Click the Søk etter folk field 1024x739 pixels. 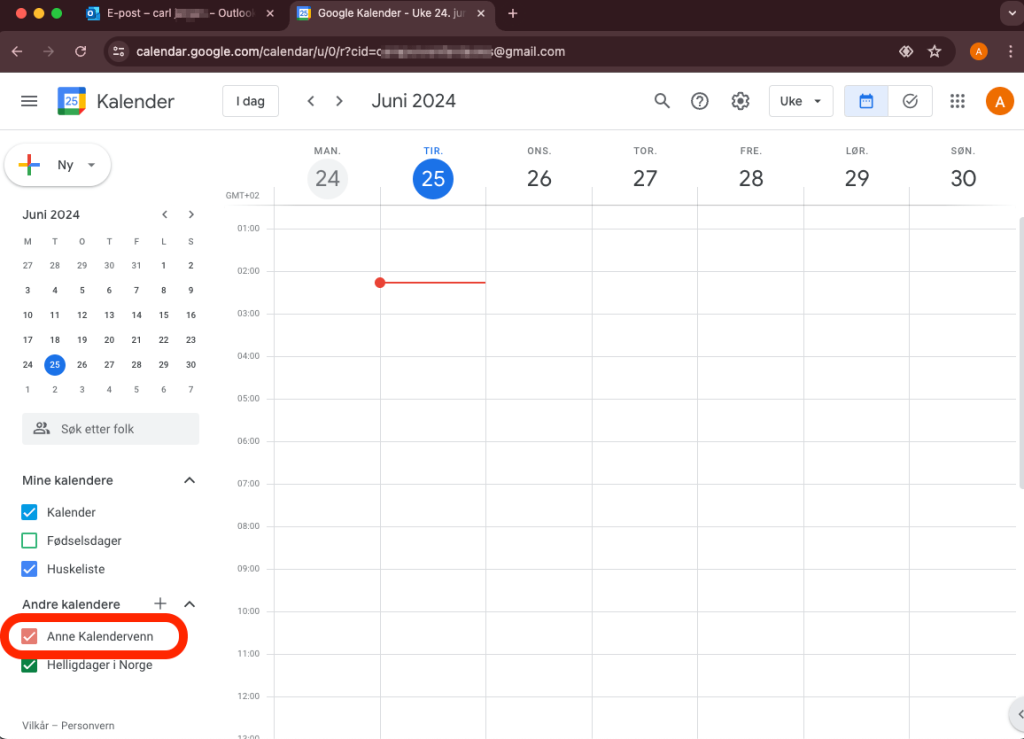(110, 429)
